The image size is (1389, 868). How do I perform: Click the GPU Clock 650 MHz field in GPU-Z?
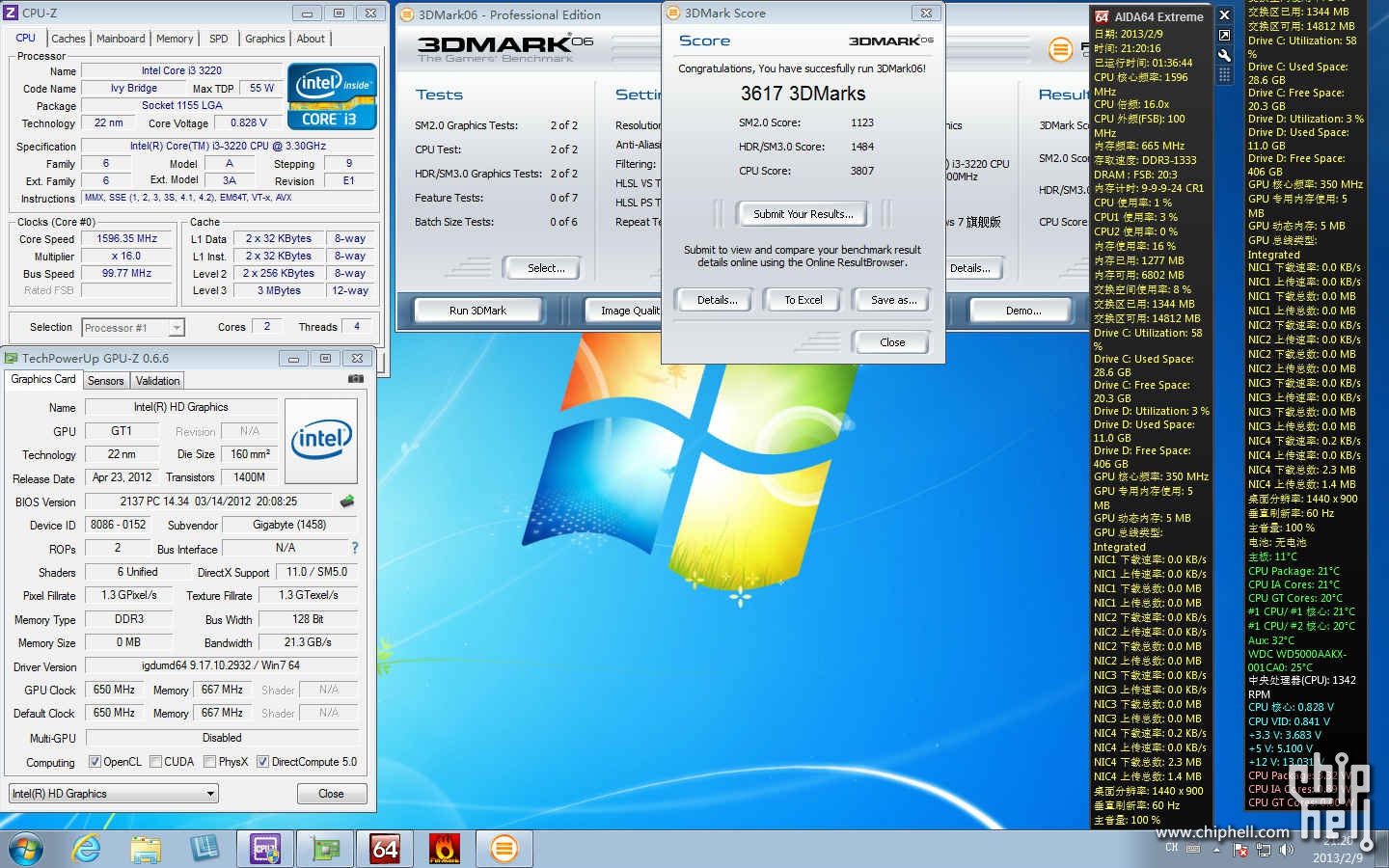114,690
